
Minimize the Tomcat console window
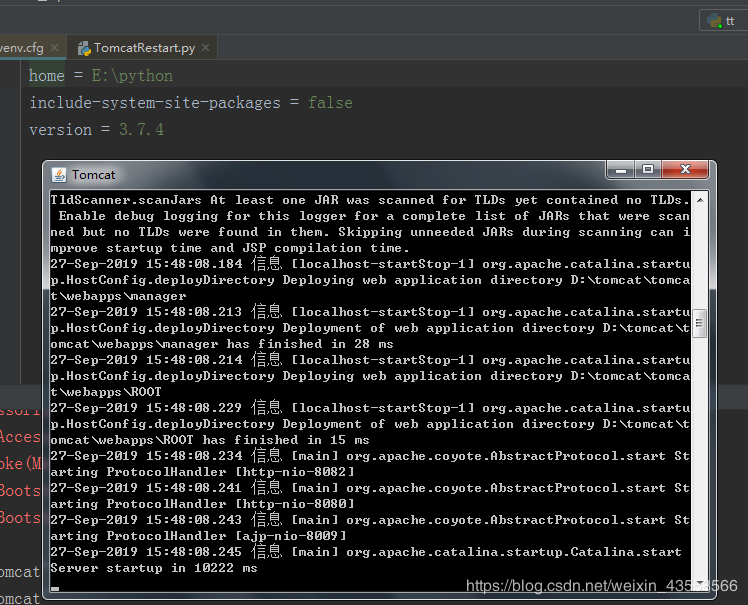[621, 169]
